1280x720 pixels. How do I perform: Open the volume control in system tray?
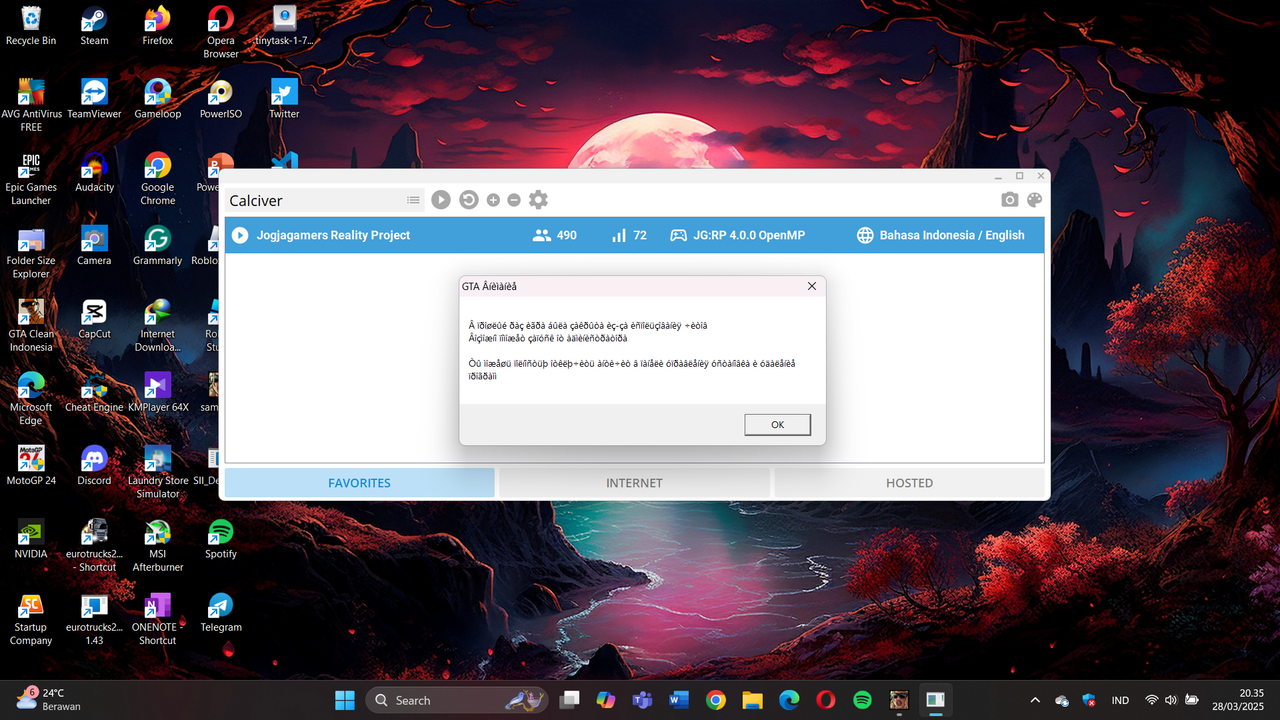click(x=1171, y=700)
